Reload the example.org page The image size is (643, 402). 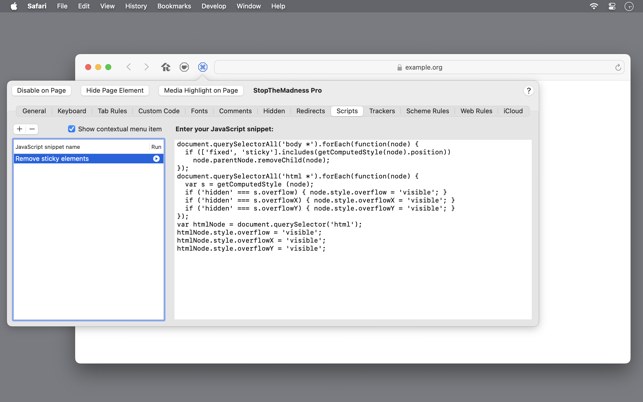[x=618, y=67]
